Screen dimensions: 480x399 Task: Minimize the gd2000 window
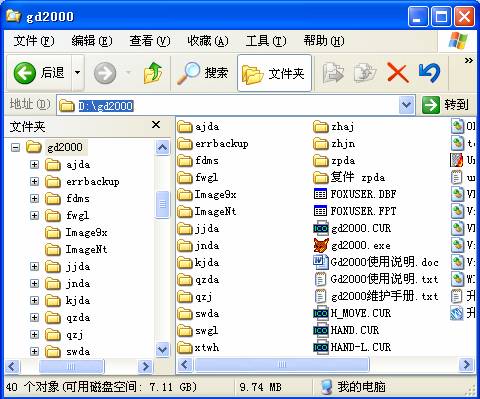(x=417, y=16)
